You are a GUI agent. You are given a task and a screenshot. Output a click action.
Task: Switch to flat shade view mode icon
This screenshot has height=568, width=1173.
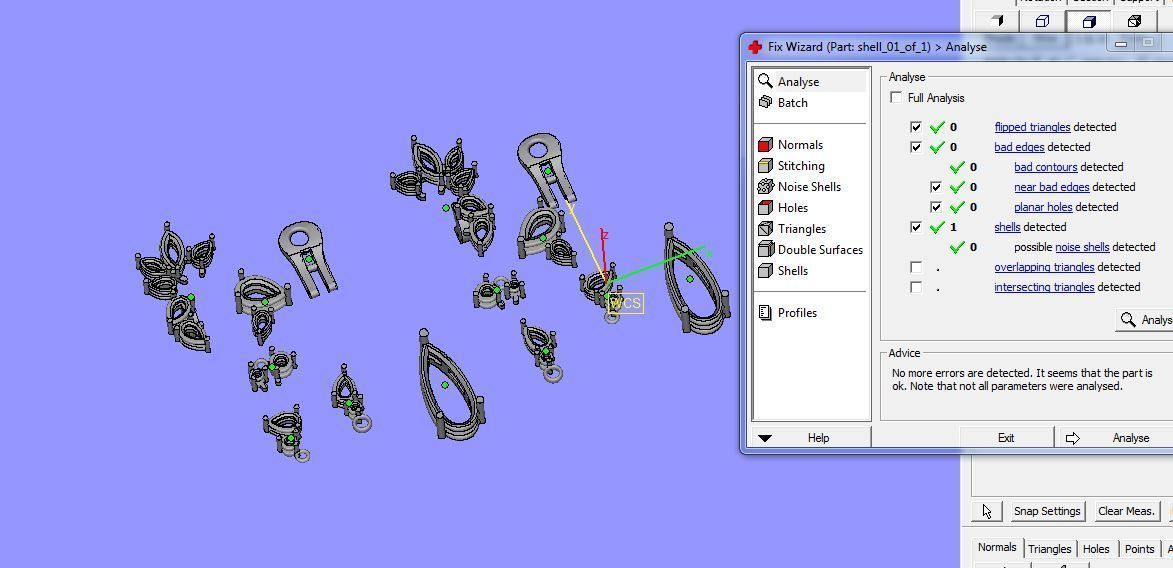pos(996,22)
